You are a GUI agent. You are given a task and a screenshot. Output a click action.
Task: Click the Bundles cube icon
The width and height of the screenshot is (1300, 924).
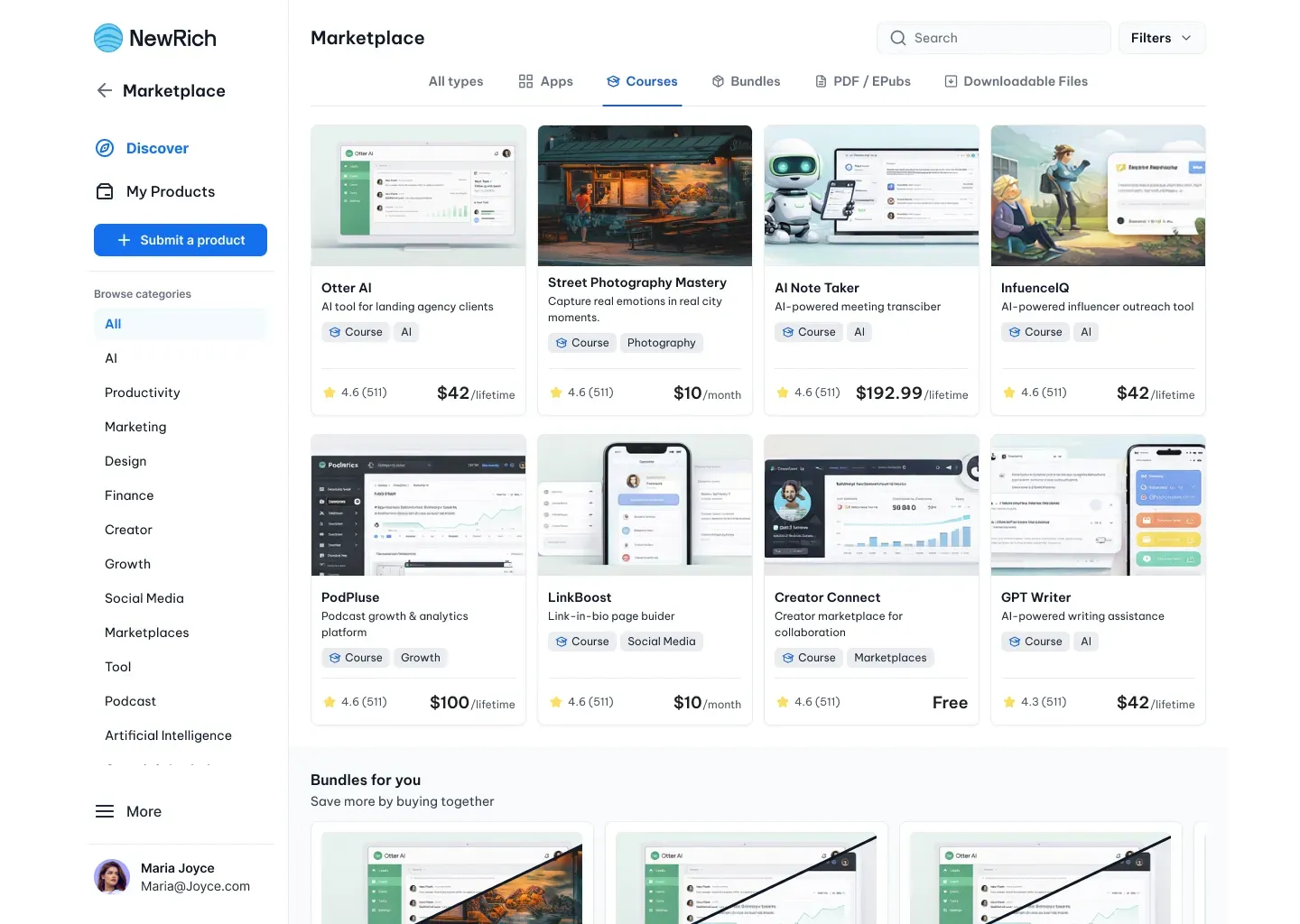click(x=719, y=81)
